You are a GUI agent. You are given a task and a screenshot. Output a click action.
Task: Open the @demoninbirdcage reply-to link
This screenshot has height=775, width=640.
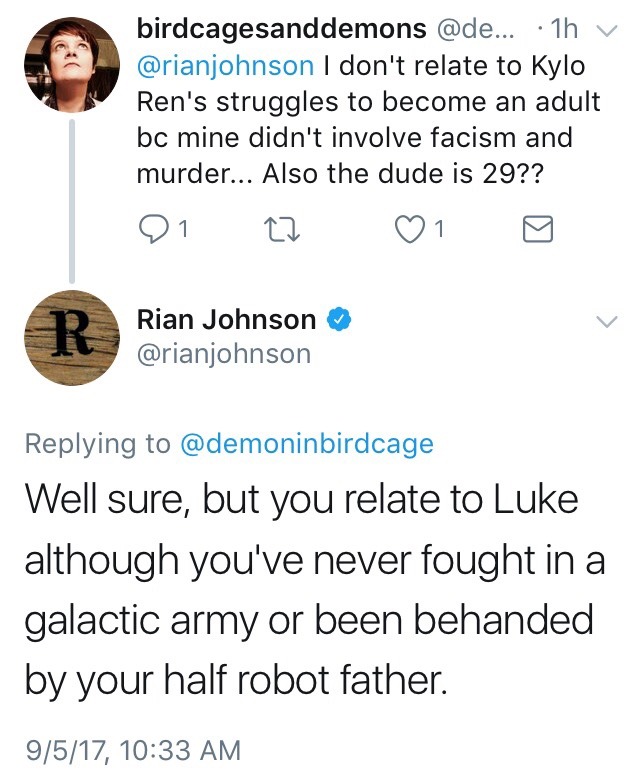(306, 444)
